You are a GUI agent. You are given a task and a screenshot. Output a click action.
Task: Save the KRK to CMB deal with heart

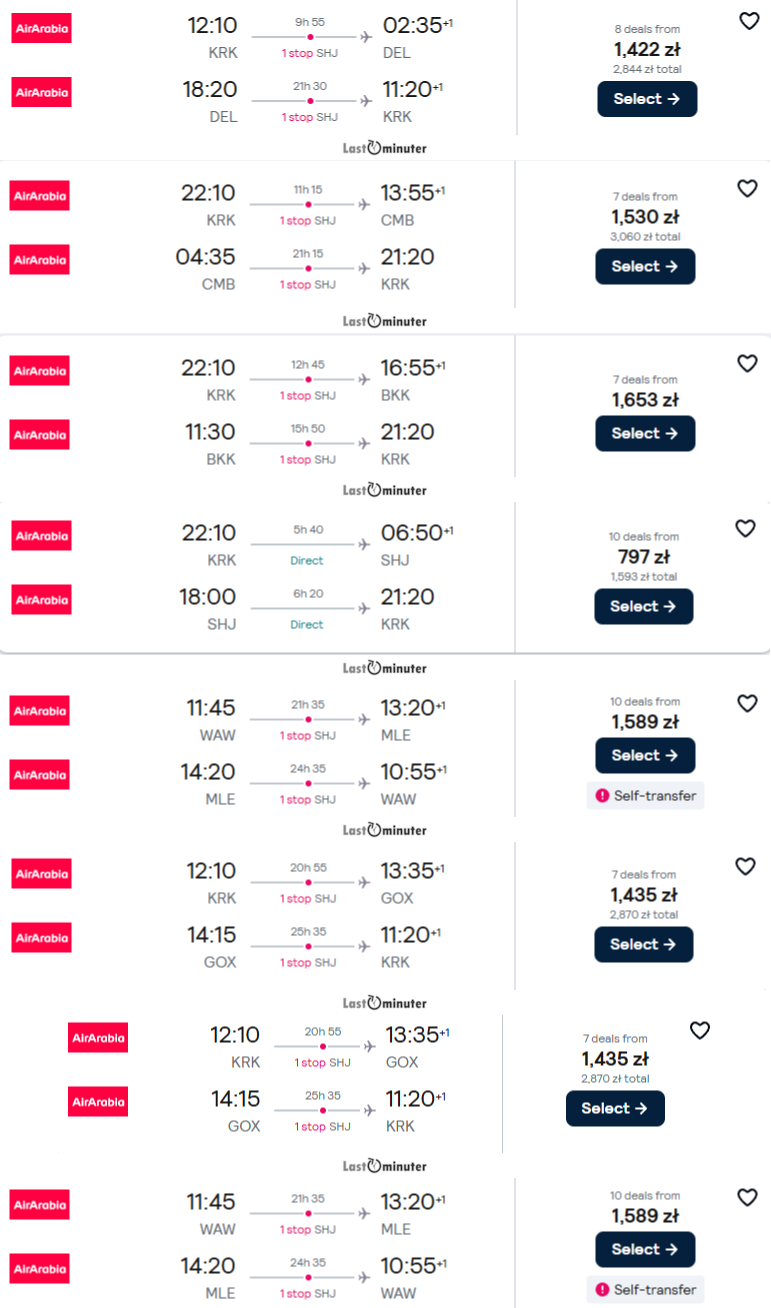pos(747,188)
